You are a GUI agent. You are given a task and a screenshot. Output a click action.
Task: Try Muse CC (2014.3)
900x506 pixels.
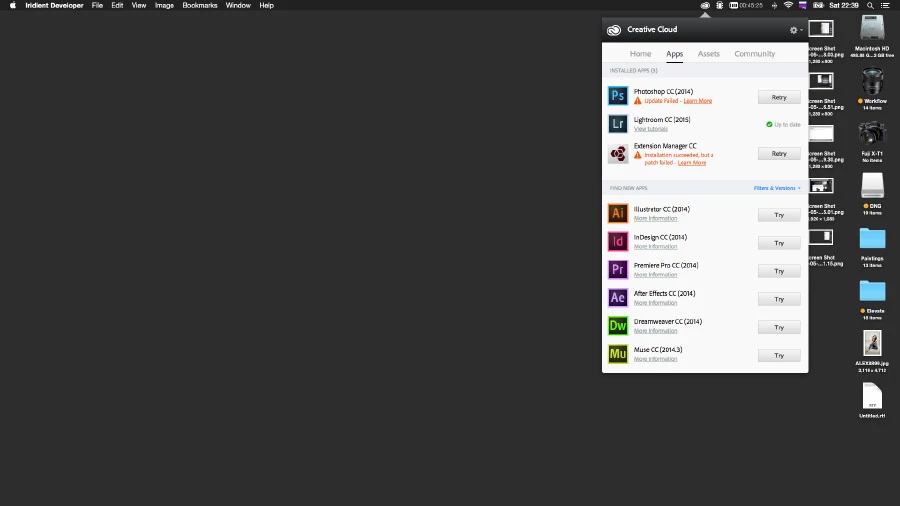779,355
